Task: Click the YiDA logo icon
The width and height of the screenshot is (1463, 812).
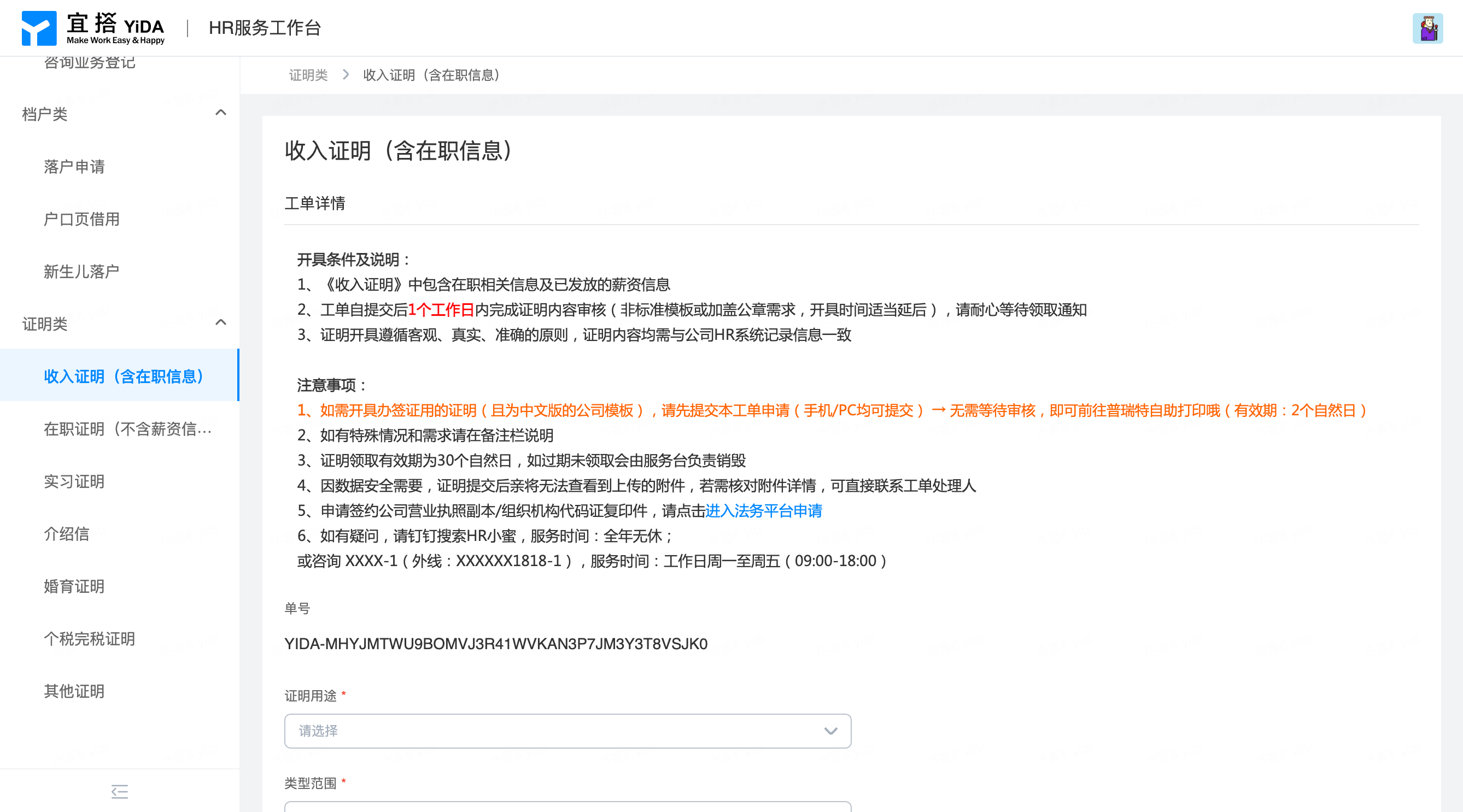Action: (39, 28)
